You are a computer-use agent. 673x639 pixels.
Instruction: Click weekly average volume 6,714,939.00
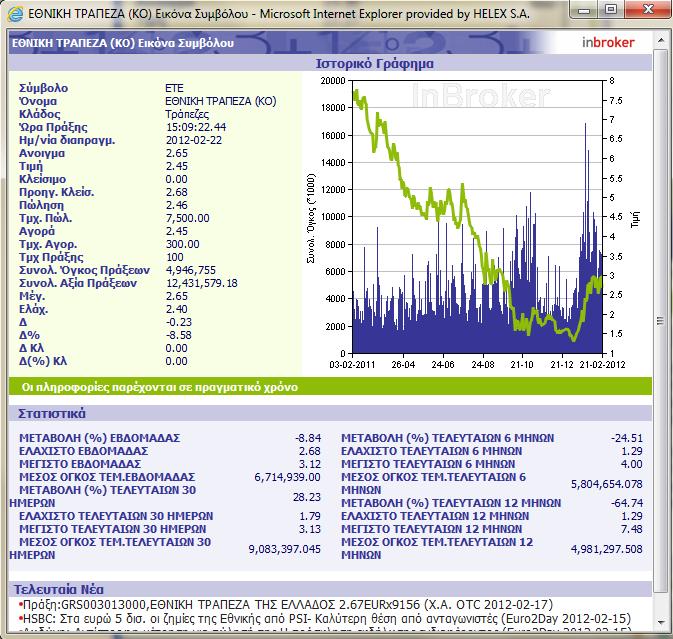(x=288, y=477)
